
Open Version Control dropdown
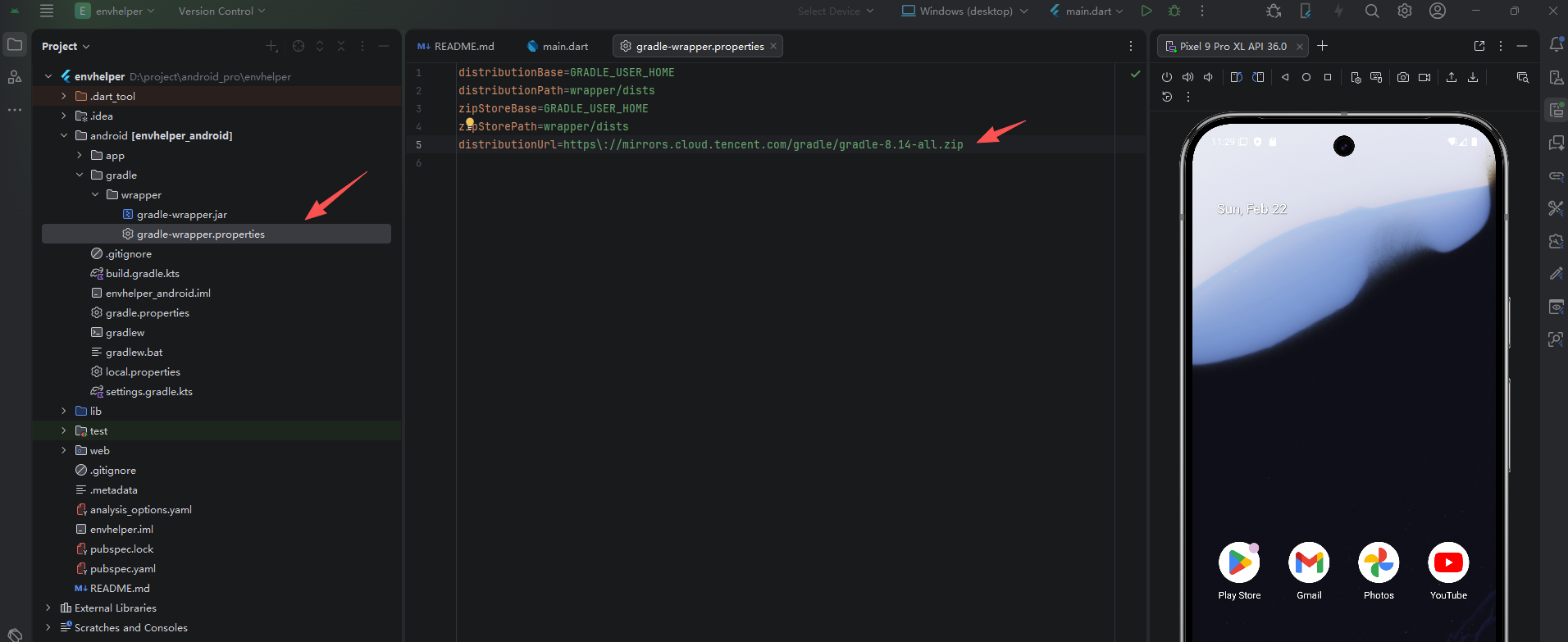[221, 11]
